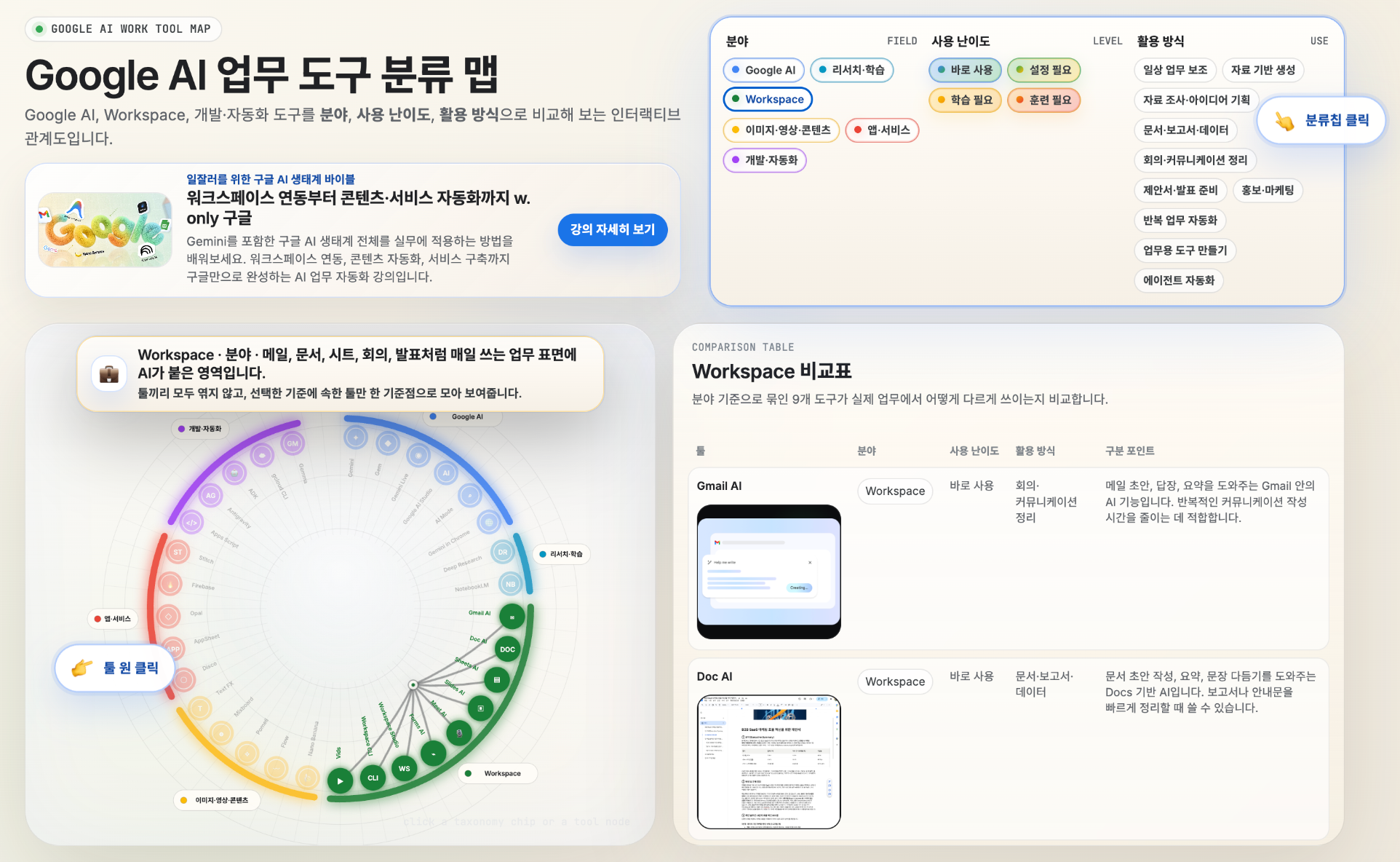
Task: Filter by 문서·보고서·데이터 use chip
Action: click(1185, 130)
